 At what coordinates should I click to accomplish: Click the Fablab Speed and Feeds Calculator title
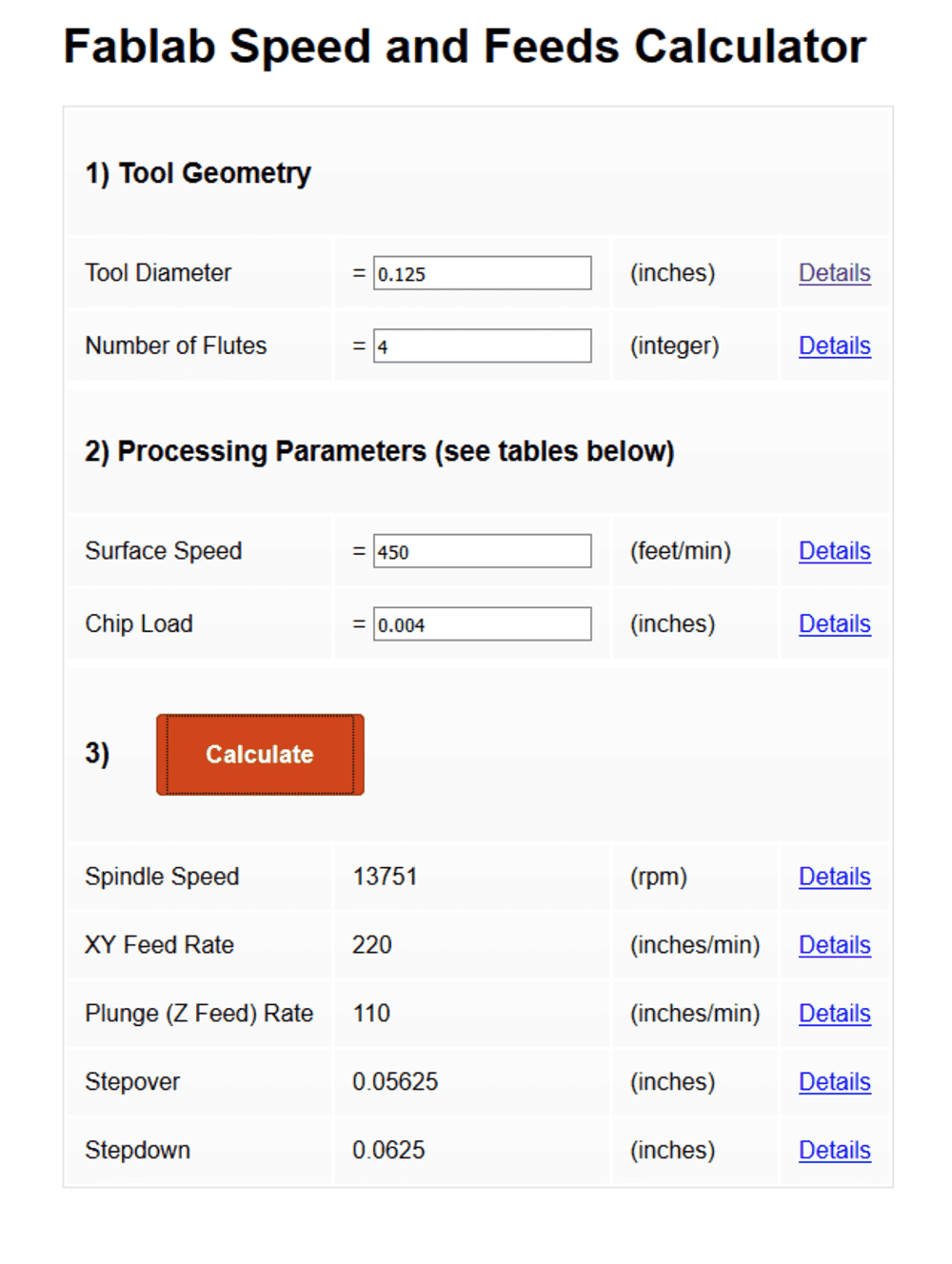(465, 47)
